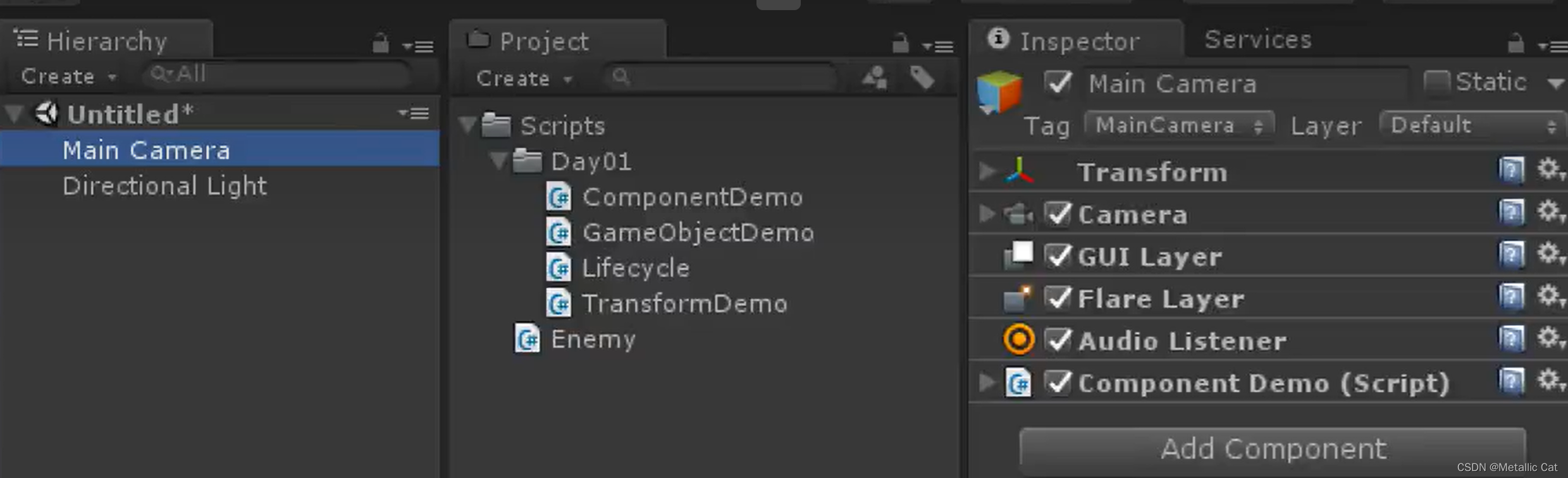Image resolution: width=1568 pixels, height=478 pixels.
Task: Open the Hierarchy panel options menu icon
Action: point(418,46)
